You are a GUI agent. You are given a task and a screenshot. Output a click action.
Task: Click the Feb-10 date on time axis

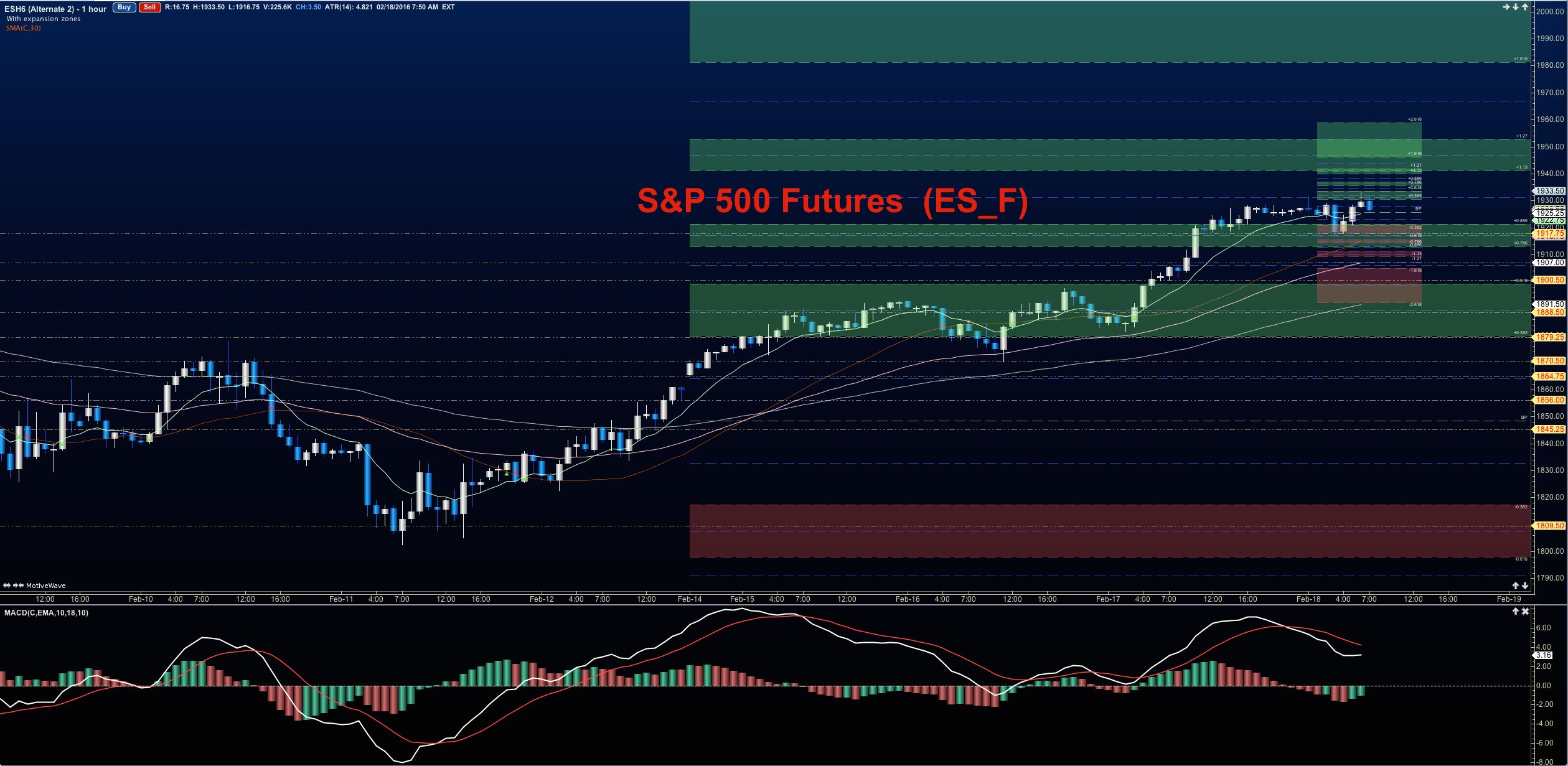141,599
